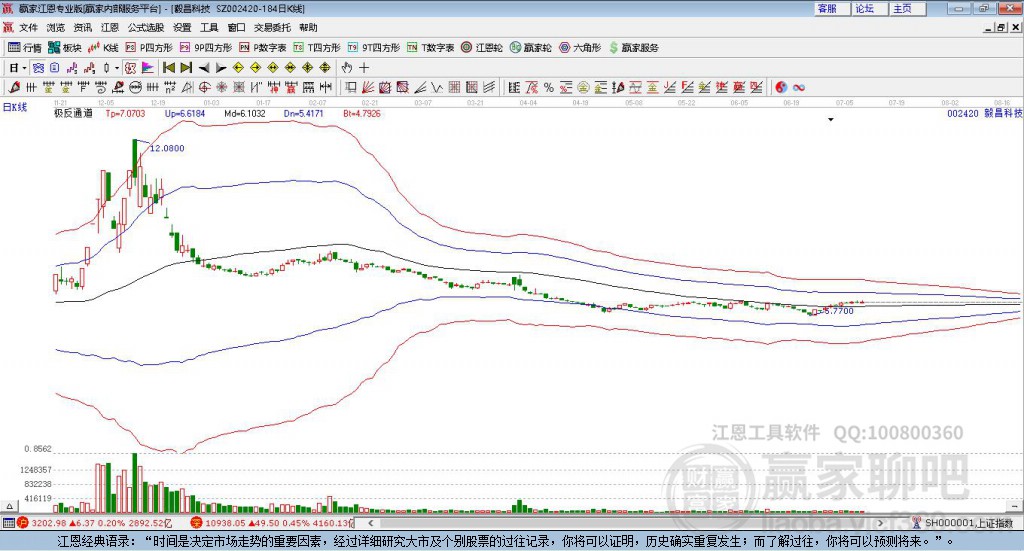Collapse panel with bottom-left up triangle button

coord(9,506)
